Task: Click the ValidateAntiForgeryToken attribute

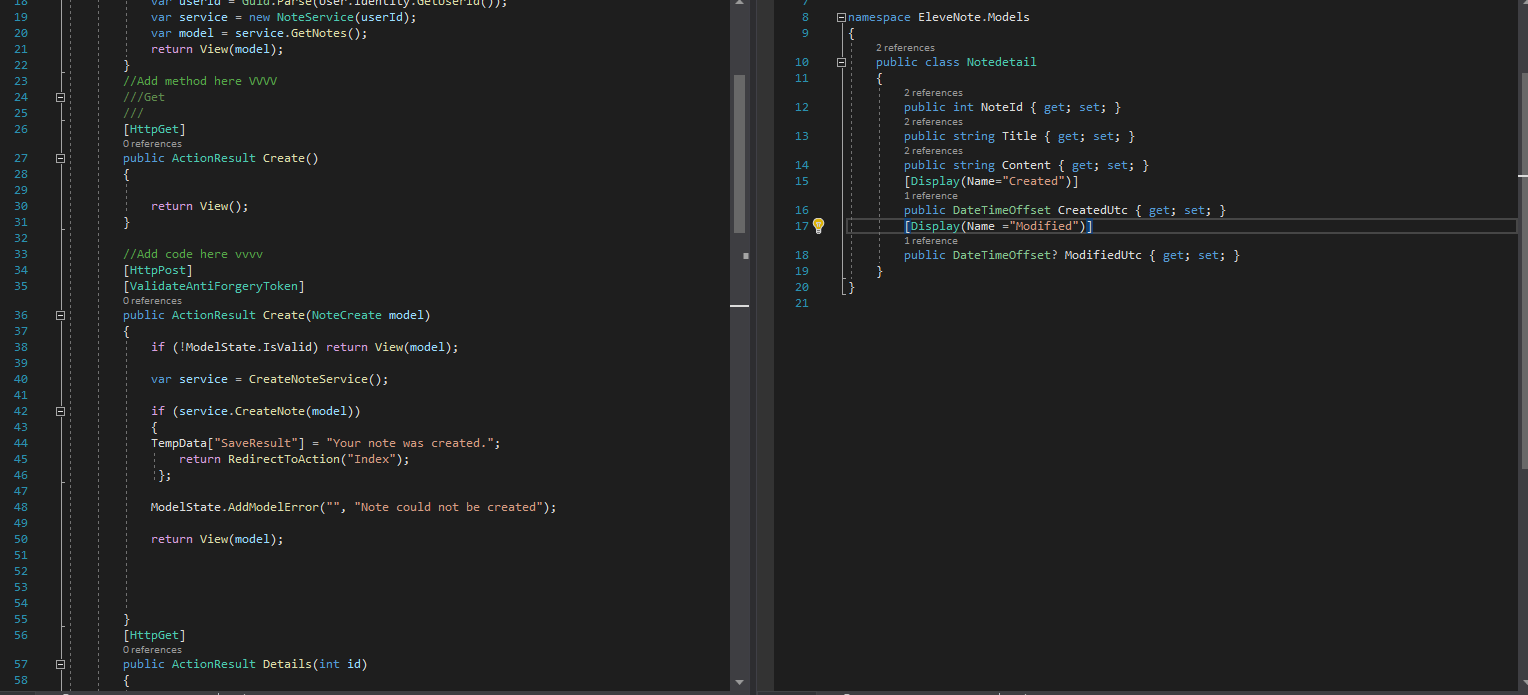Action: tap(213, 286)
